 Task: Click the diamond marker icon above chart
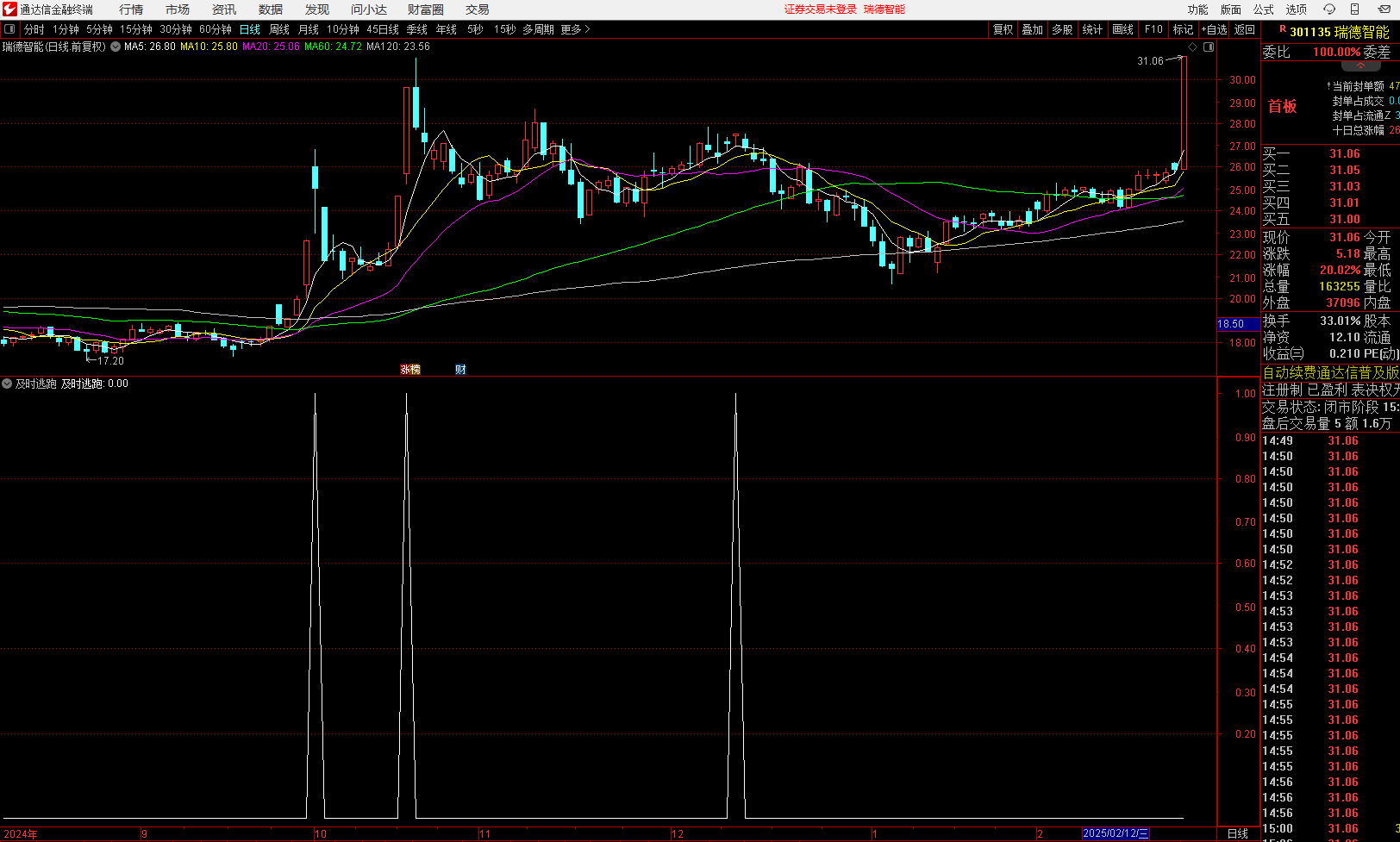pyautogui.click(x=1193, y=47)
